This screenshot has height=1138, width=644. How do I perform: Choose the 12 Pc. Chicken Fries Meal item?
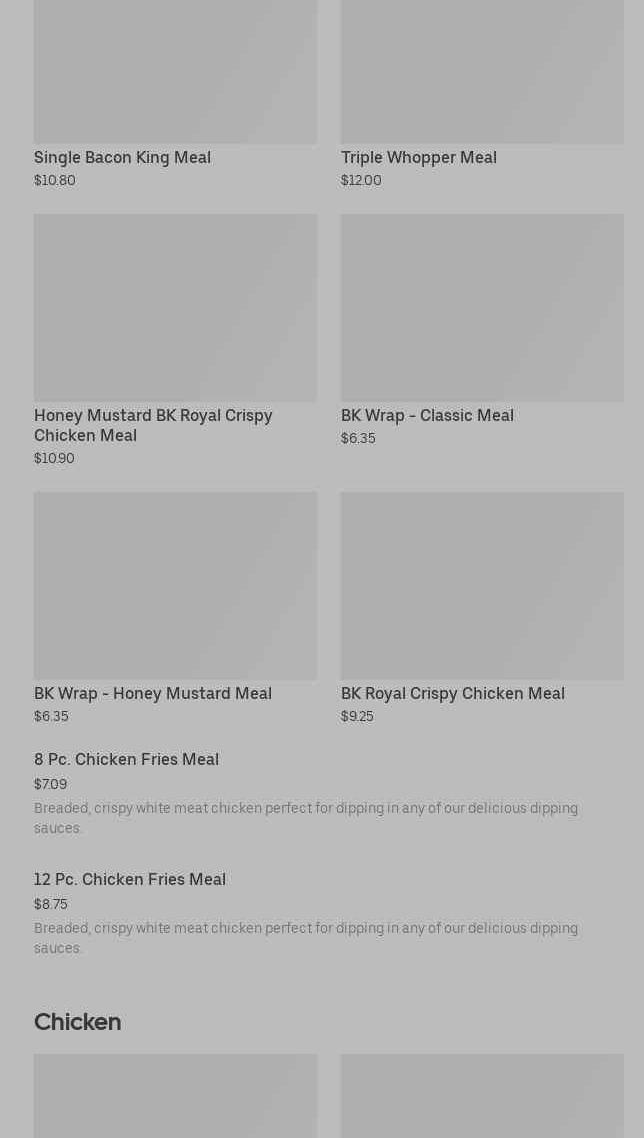tap(130, 880)
